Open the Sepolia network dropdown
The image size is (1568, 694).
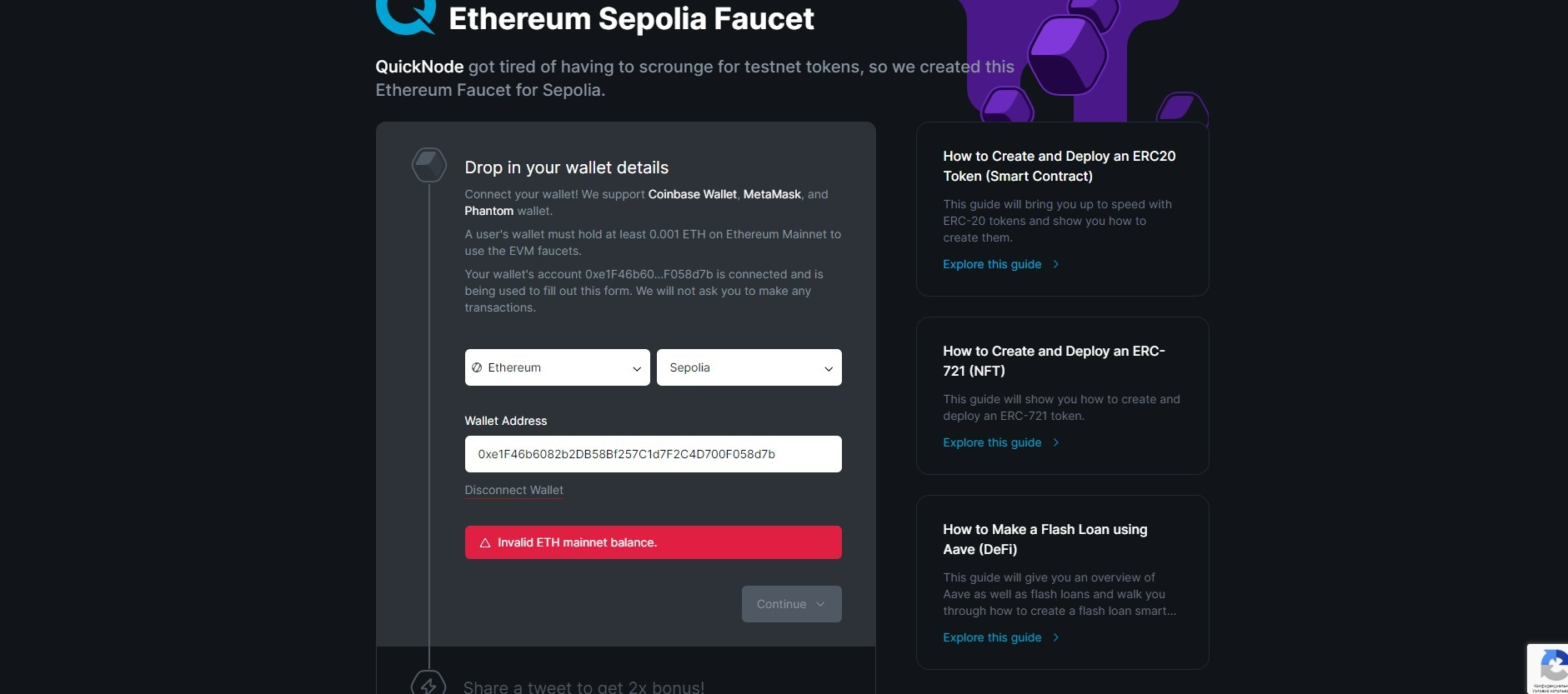click(749, 367)
